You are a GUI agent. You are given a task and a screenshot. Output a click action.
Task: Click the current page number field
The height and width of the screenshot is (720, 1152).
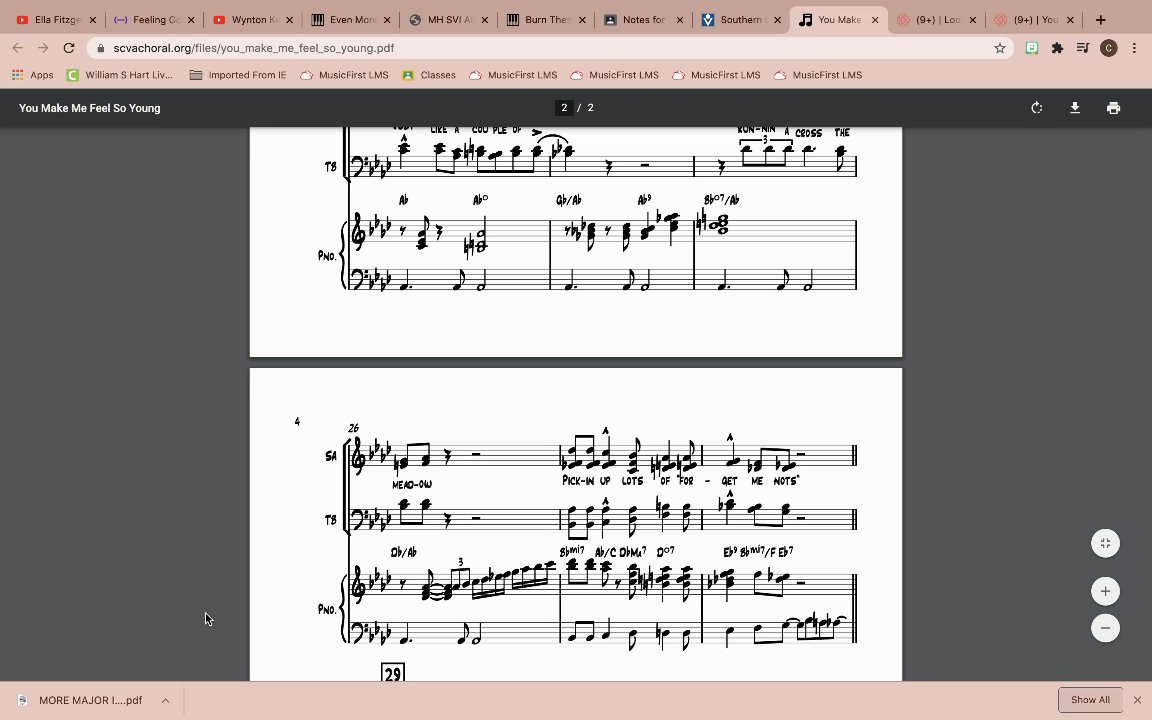tap(564, 108)
